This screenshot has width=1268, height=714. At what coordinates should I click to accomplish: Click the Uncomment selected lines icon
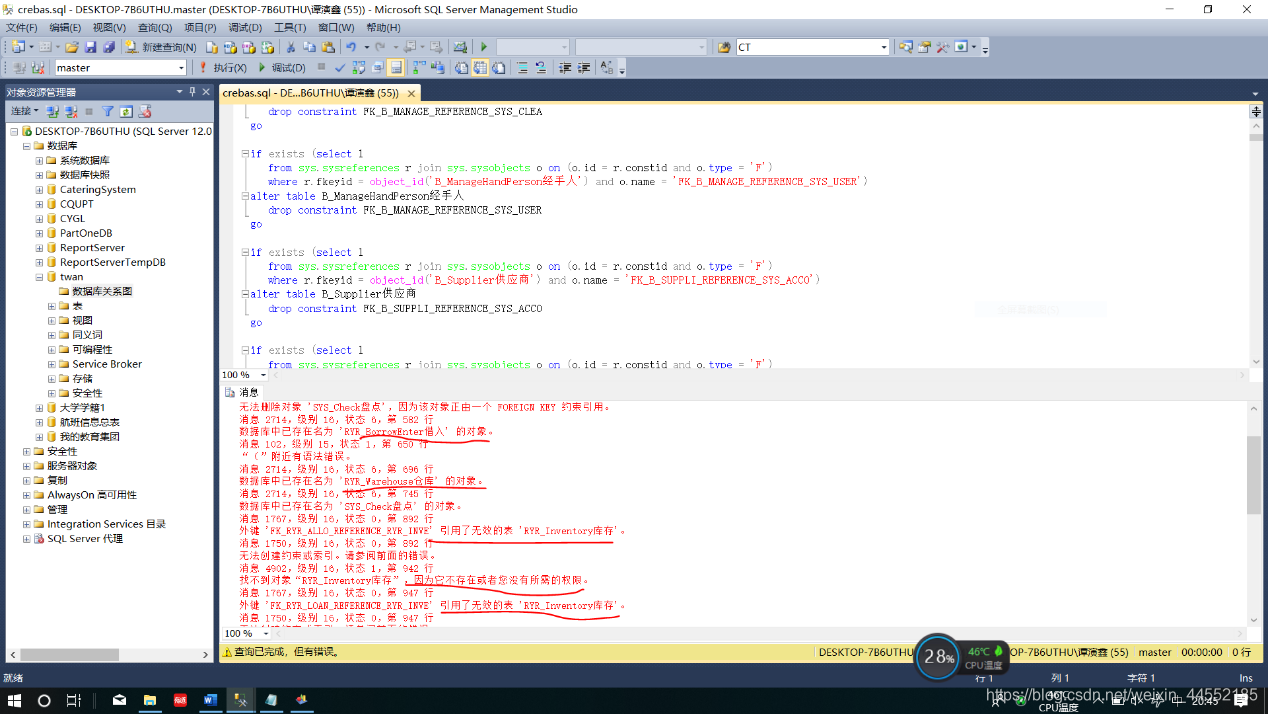point(541,68)
